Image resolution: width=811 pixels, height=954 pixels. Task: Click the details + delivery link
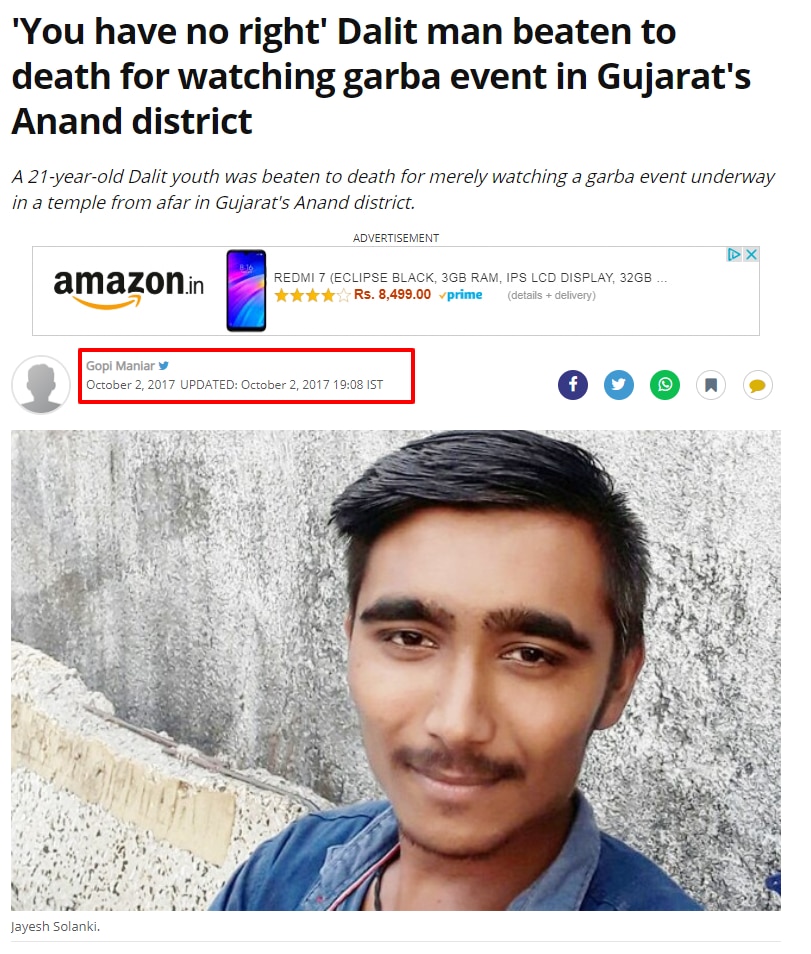pyautogui.click(x=551, y=295)
